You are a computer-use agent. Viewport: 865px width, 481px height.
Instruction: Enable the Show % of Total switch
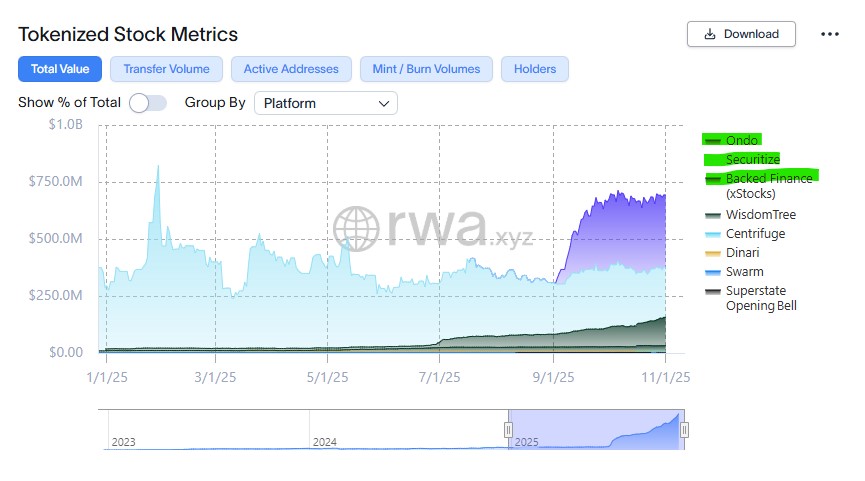pos(147,103)
